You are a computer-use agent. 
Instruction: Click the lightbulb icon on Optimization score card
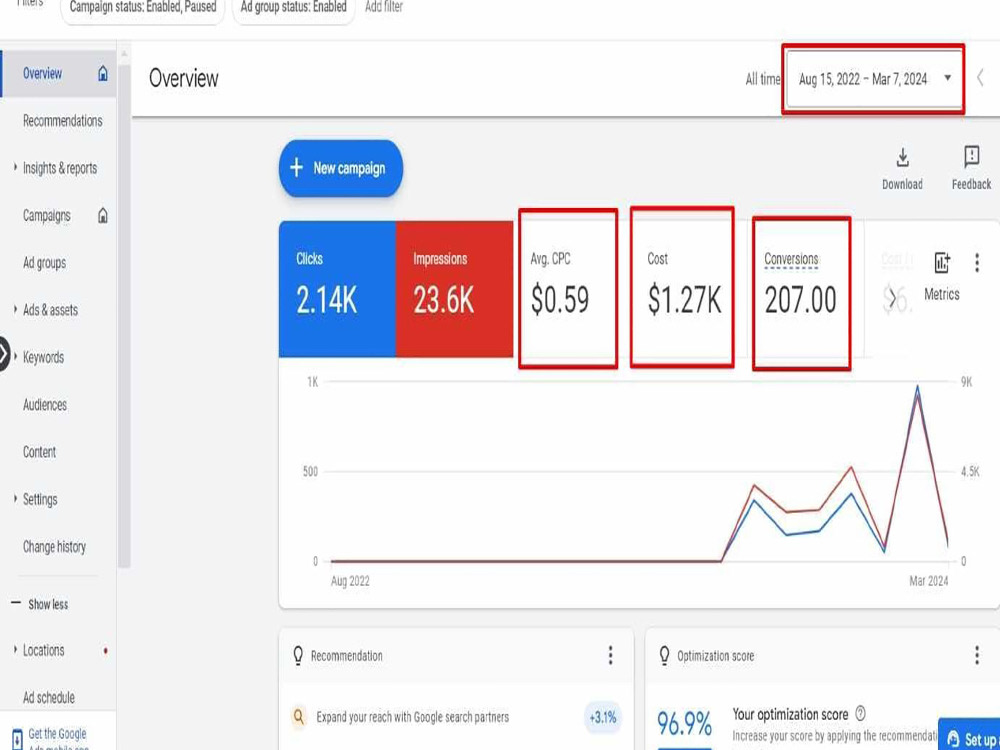click(664, 656)
